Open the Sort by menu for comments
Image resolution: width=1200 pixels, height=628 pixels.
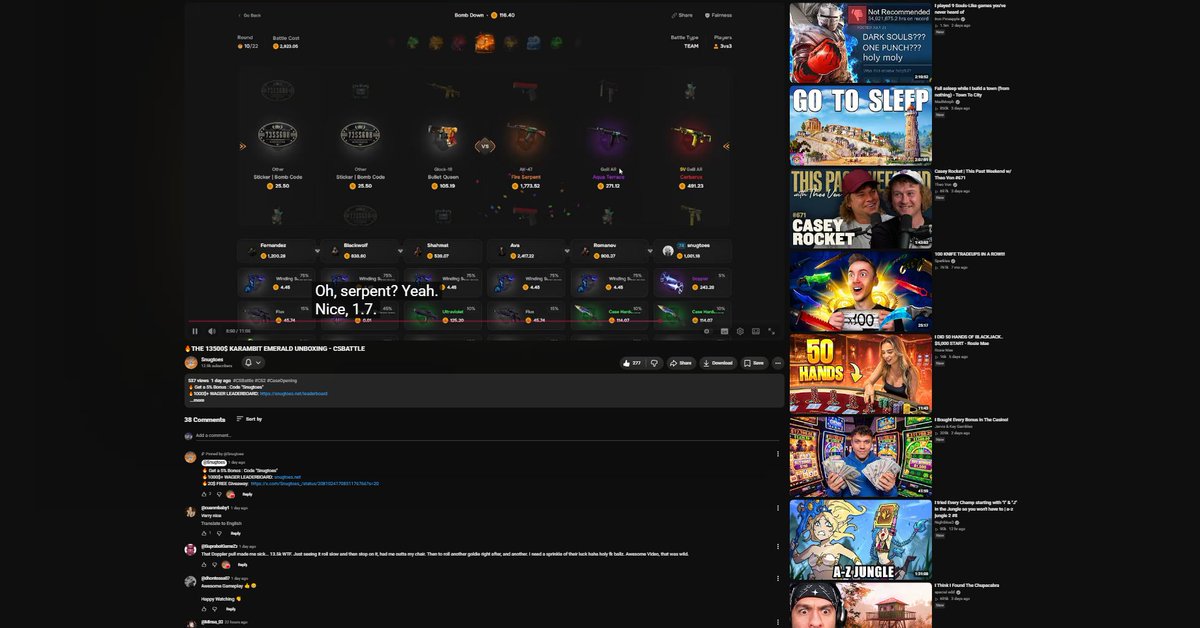pos(249,419)
